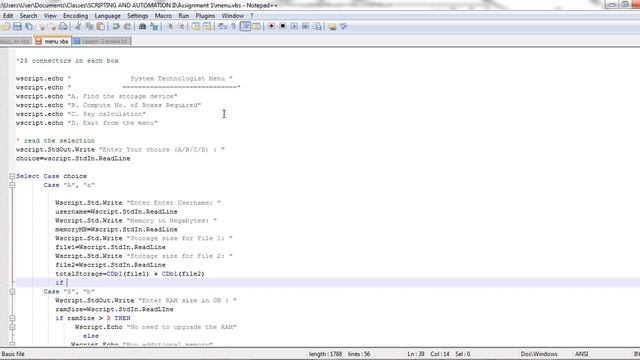Open the View menu
This screenshot has height=360, width=640.
point(50,16)
